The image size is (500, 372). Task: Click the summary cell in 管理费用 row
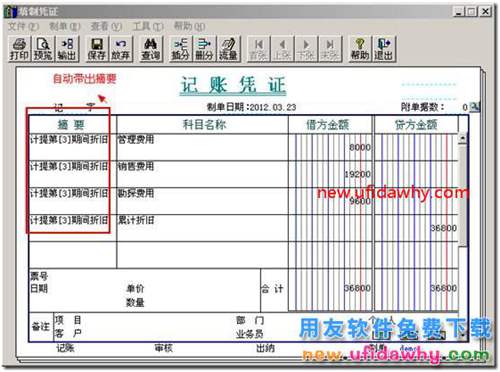click(73, 147)
